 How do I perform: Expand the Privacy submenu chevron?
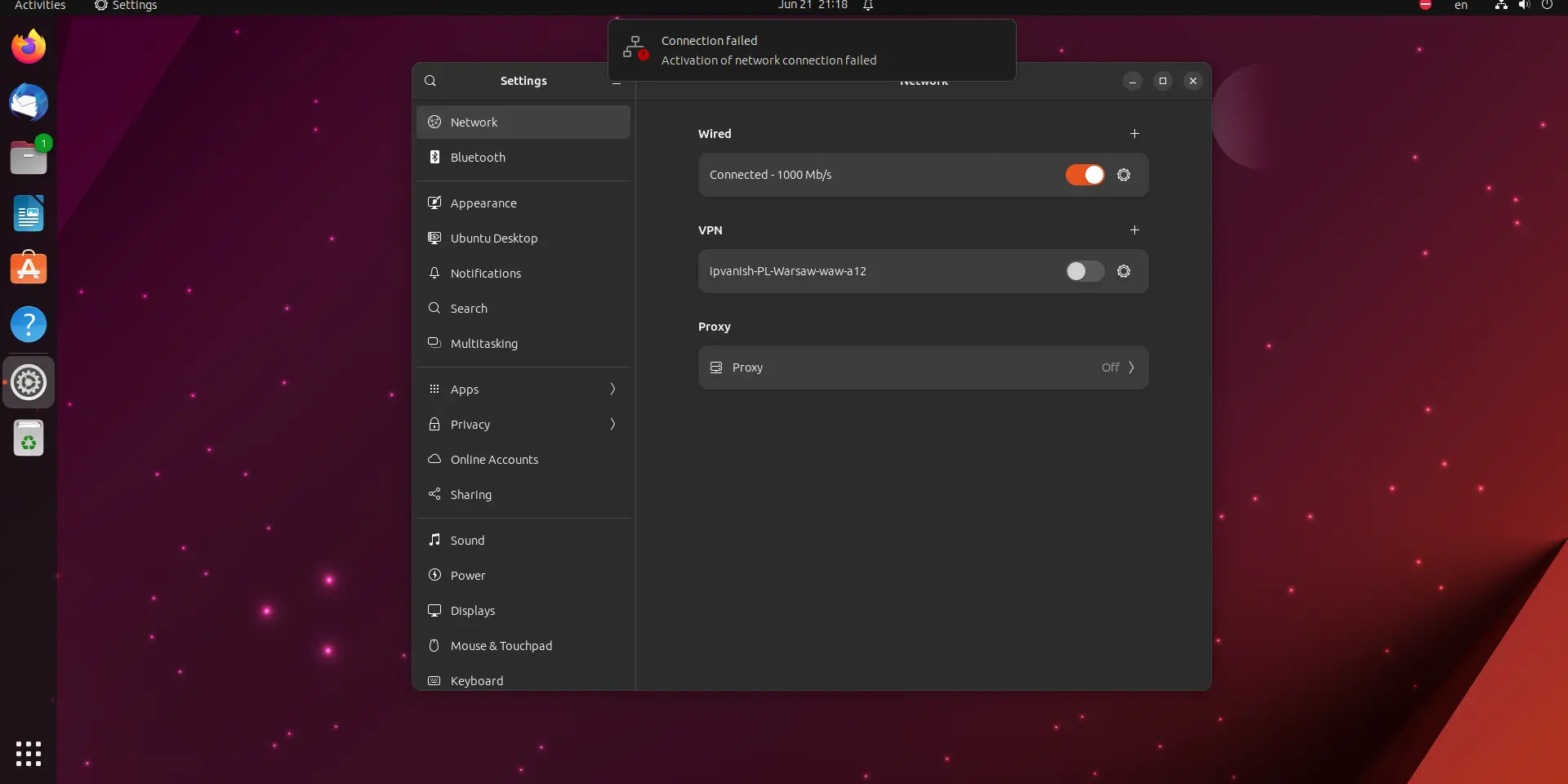(612, 424)
